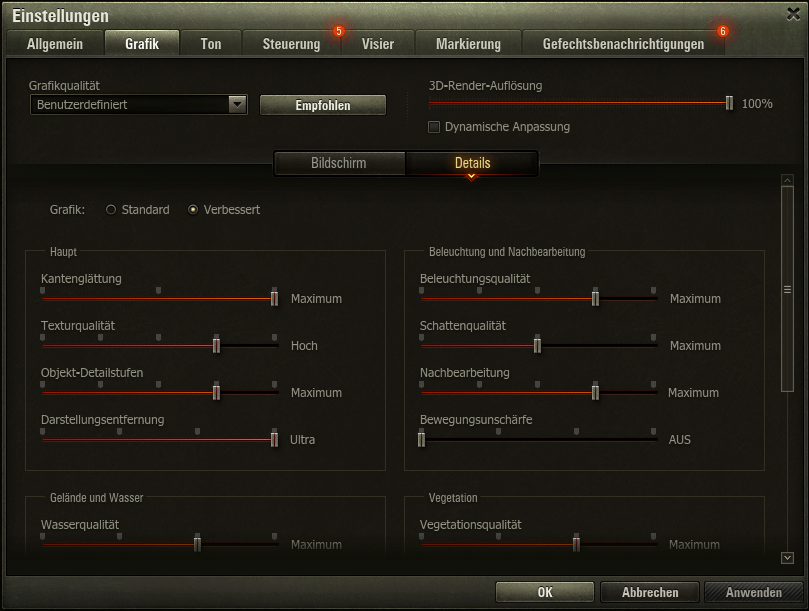Click the Texturqualität slider handle
809x611 pixels.
[x=216, y=345]
